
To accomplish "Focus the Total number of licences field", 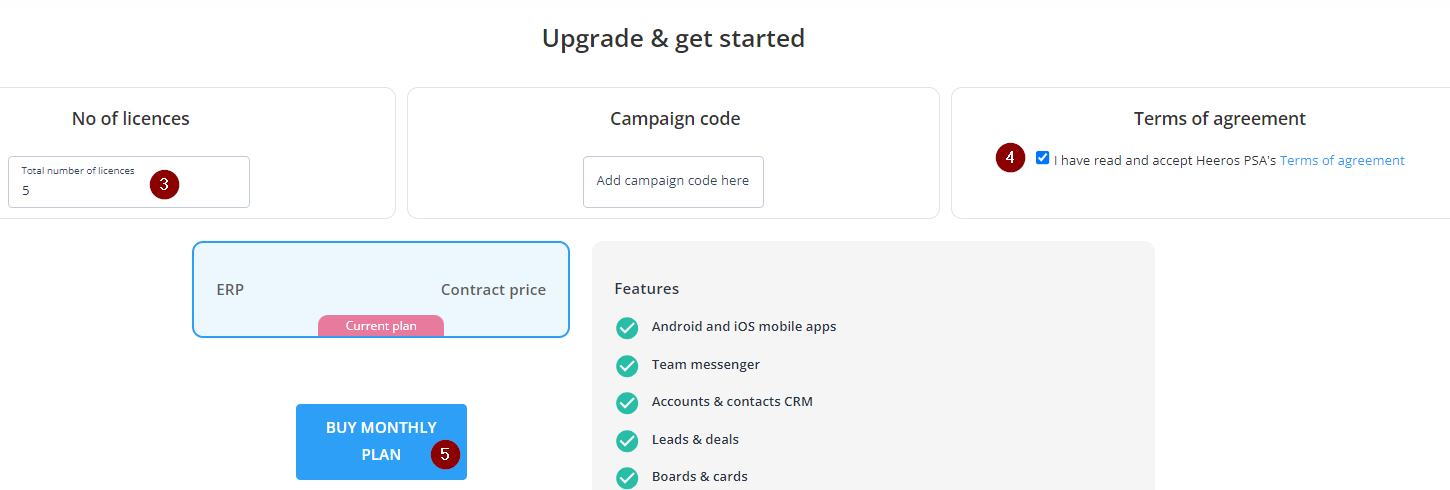I will point(129,182).
